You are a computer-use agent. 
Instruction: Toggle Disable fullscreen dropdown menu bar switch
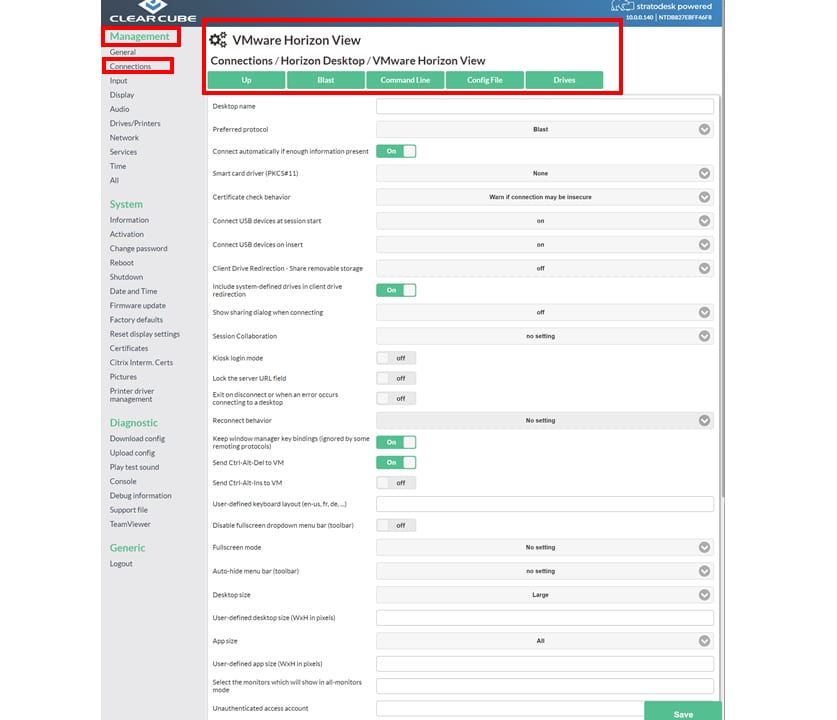(396, 526)
